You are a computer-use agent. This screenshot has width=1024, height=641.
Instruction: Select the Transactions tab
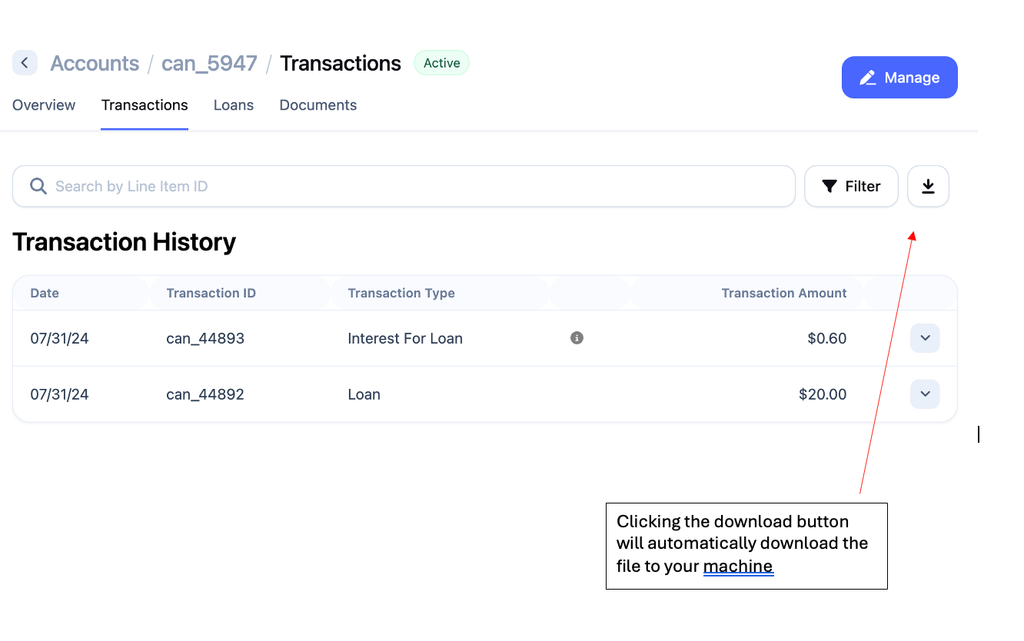(144, 105)
